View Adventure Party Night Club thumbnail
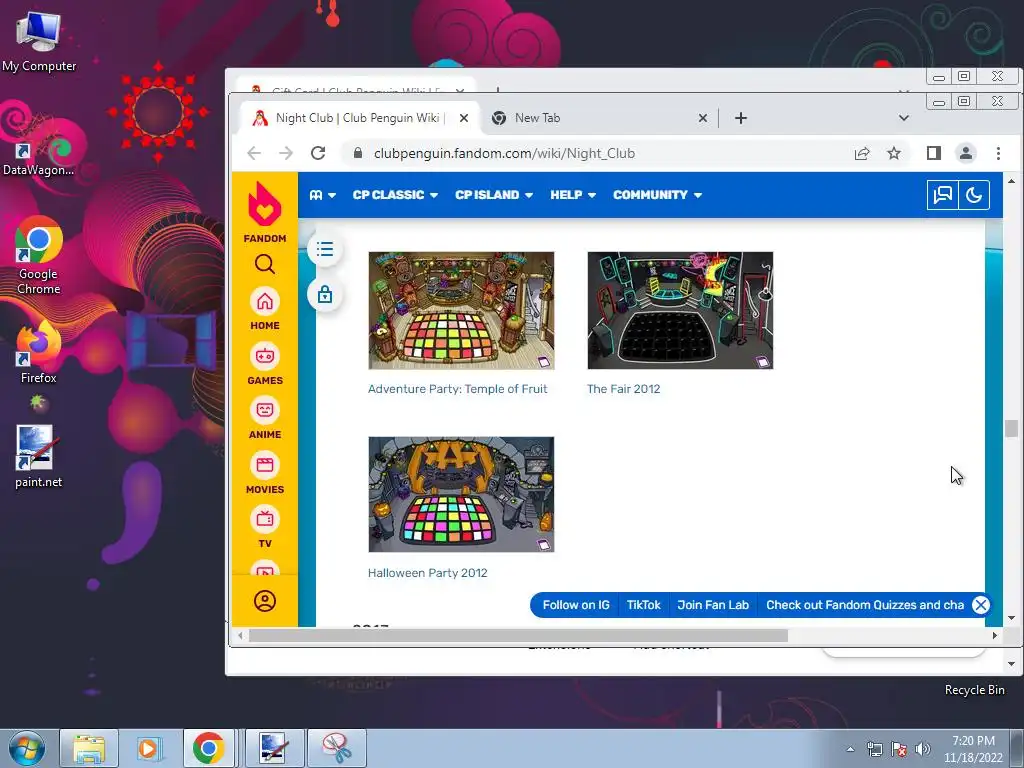1024x768 pixels. coord(461,311)
